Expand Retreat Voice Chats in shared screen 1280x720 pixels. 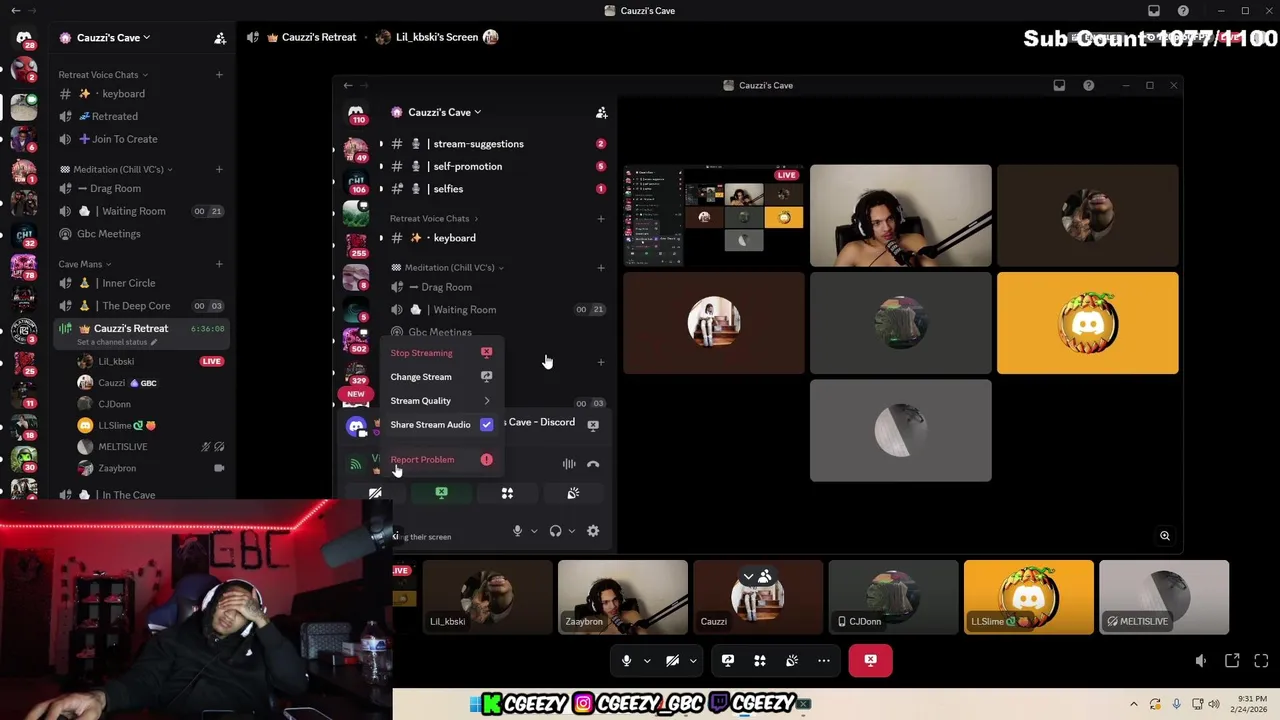pos(434,219)
